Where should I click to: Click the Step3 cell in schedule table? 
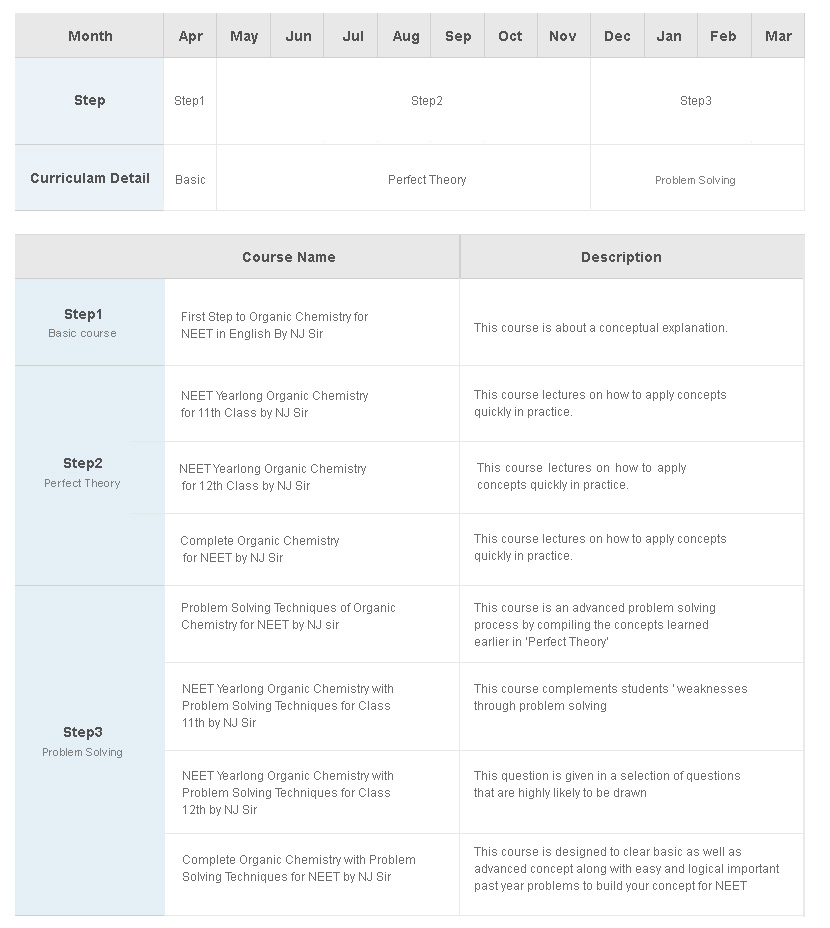pos(697,101)
